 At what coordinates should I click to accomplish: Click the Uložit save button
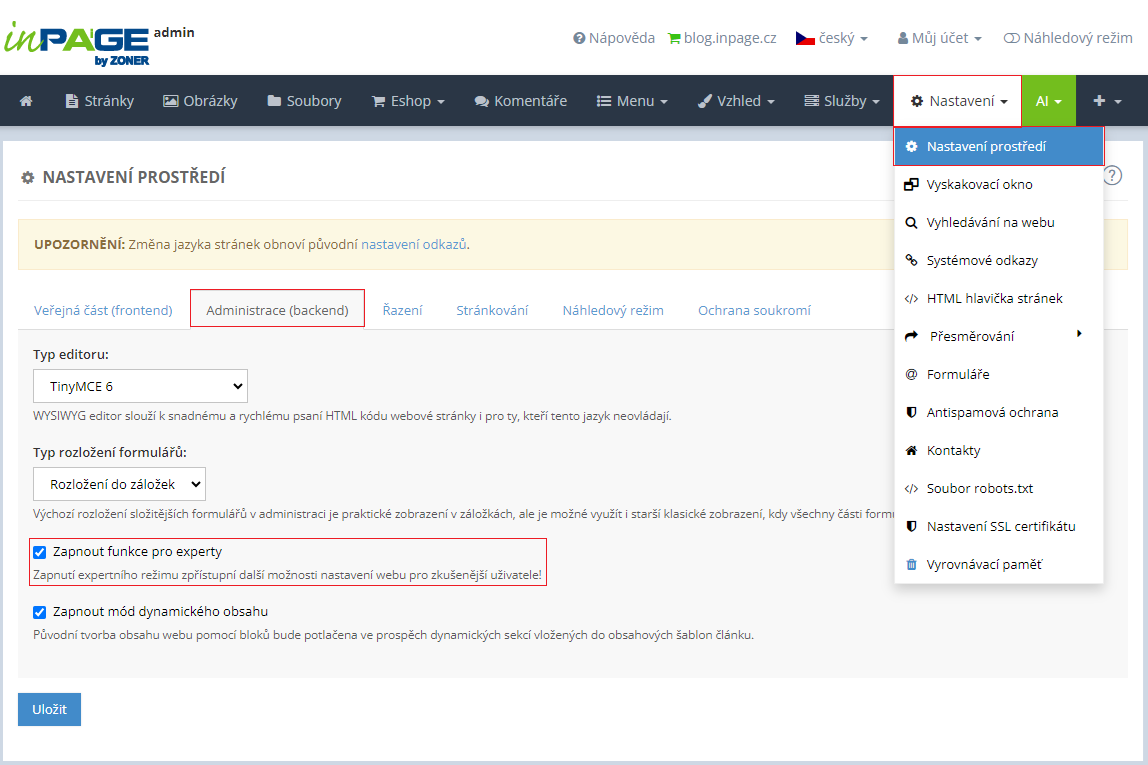pos(49,709)
